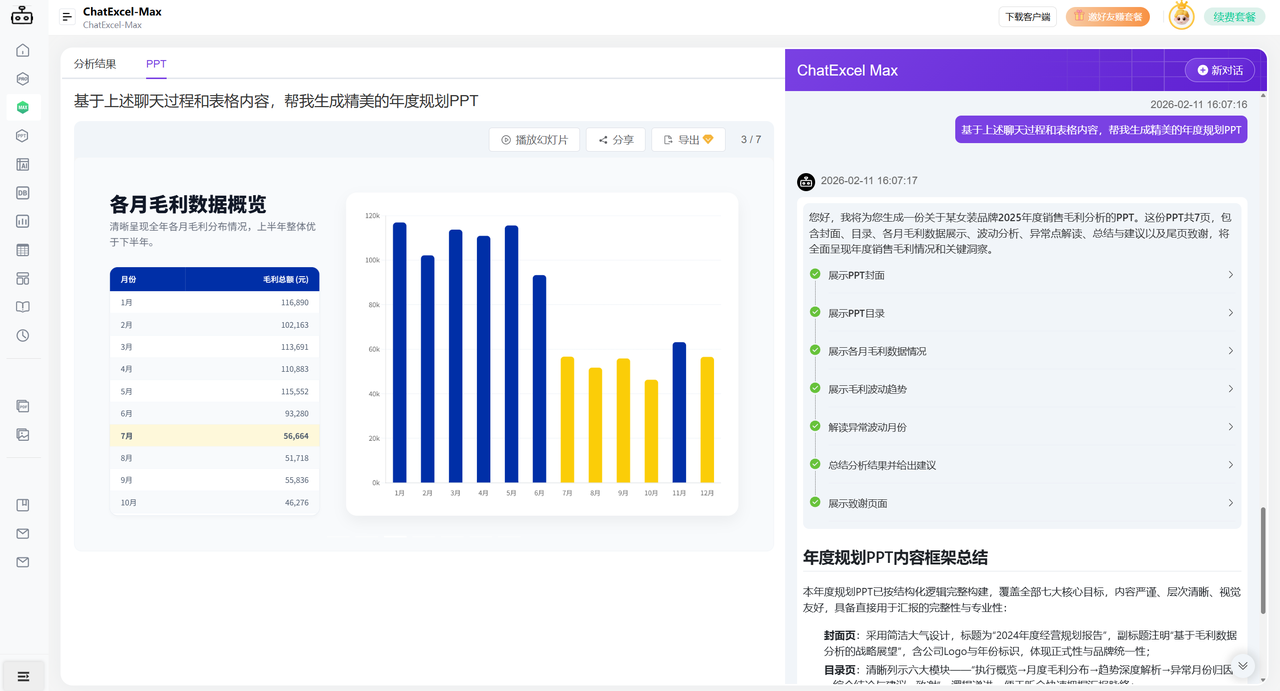Select the database (DB) icon in the sidebar
1280x691 pixels.
tap(22, 192)
